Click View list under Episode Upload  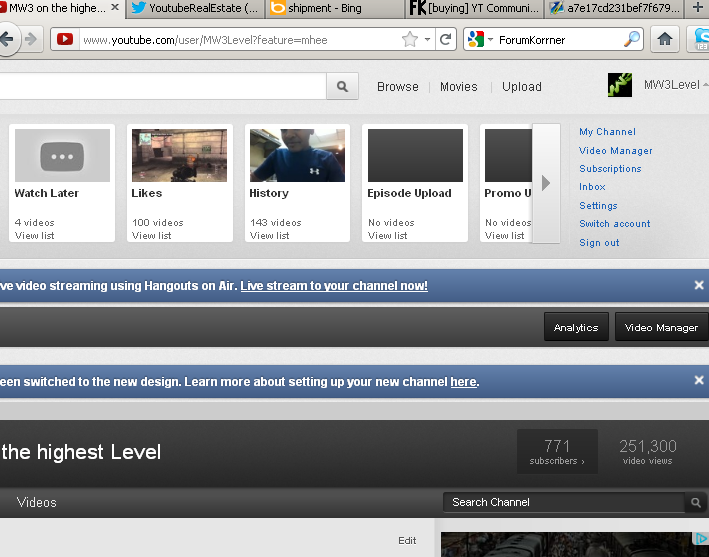[x=388, y=236]
